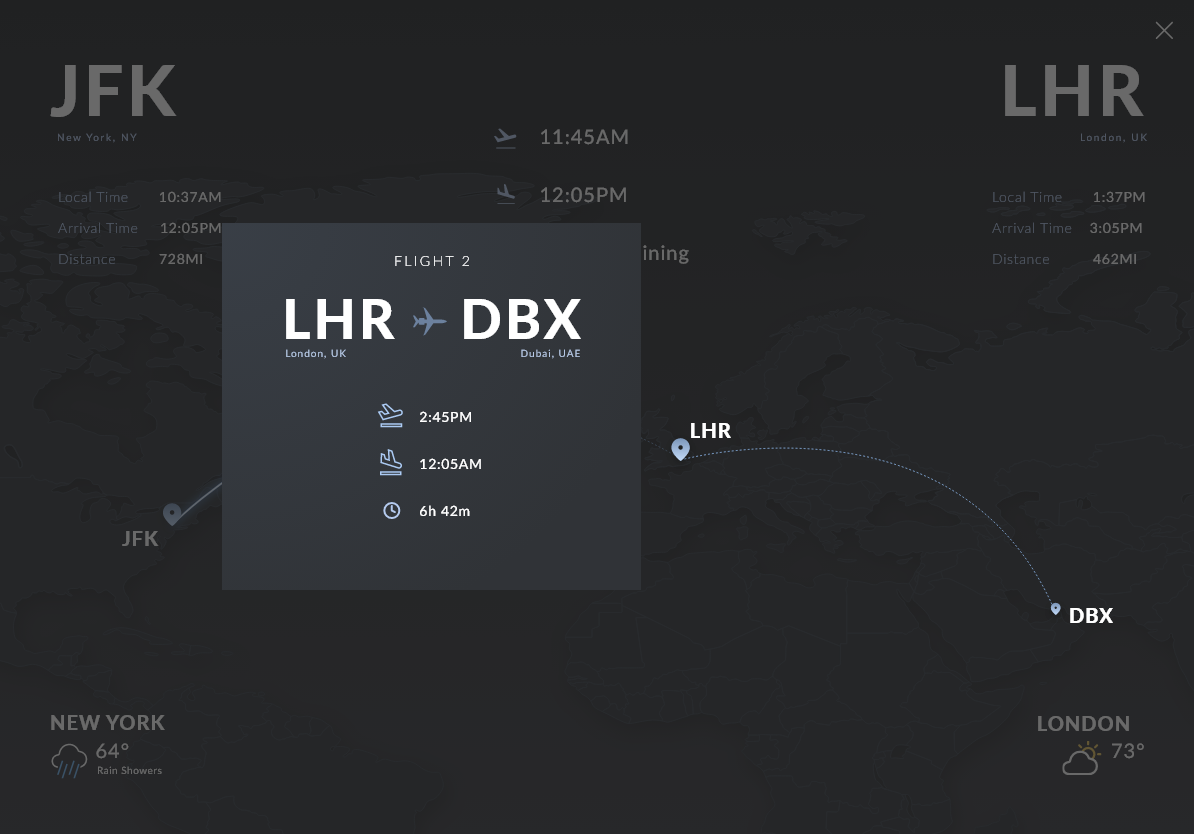Click the takeoff icon beside 11:45AM
1194x834 pixels.
506,138
